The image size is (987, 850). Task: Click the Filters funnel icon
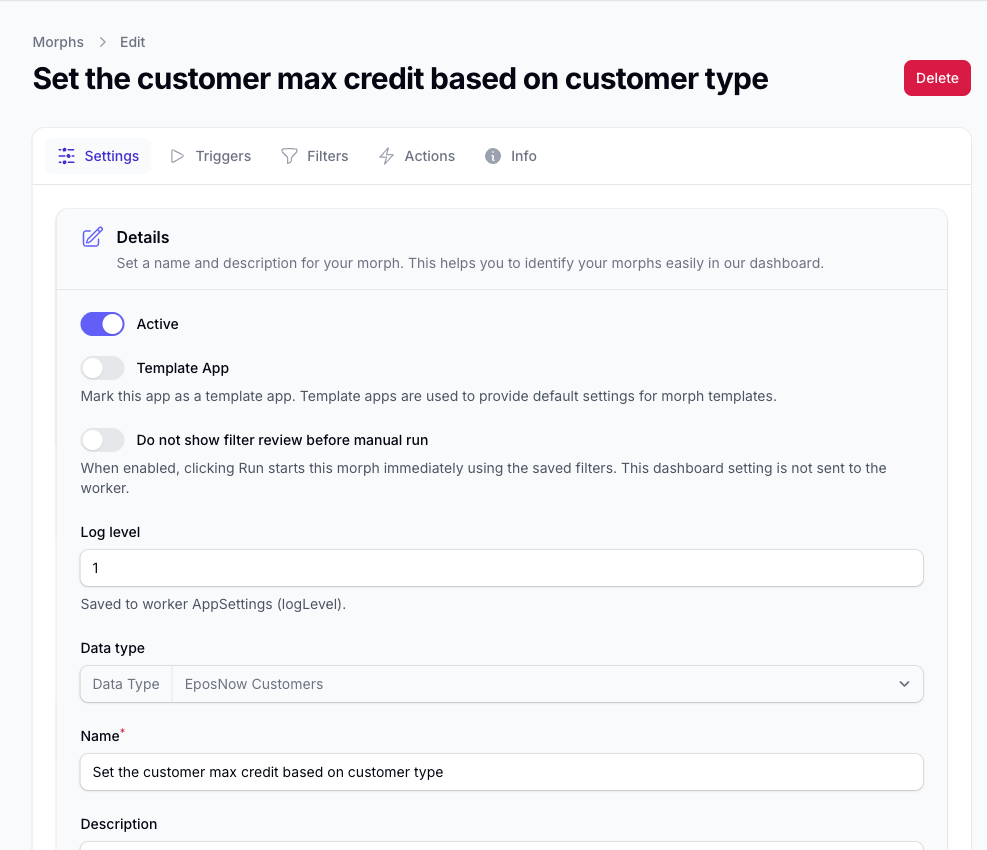pyautogui.click(x=289, y=156)
